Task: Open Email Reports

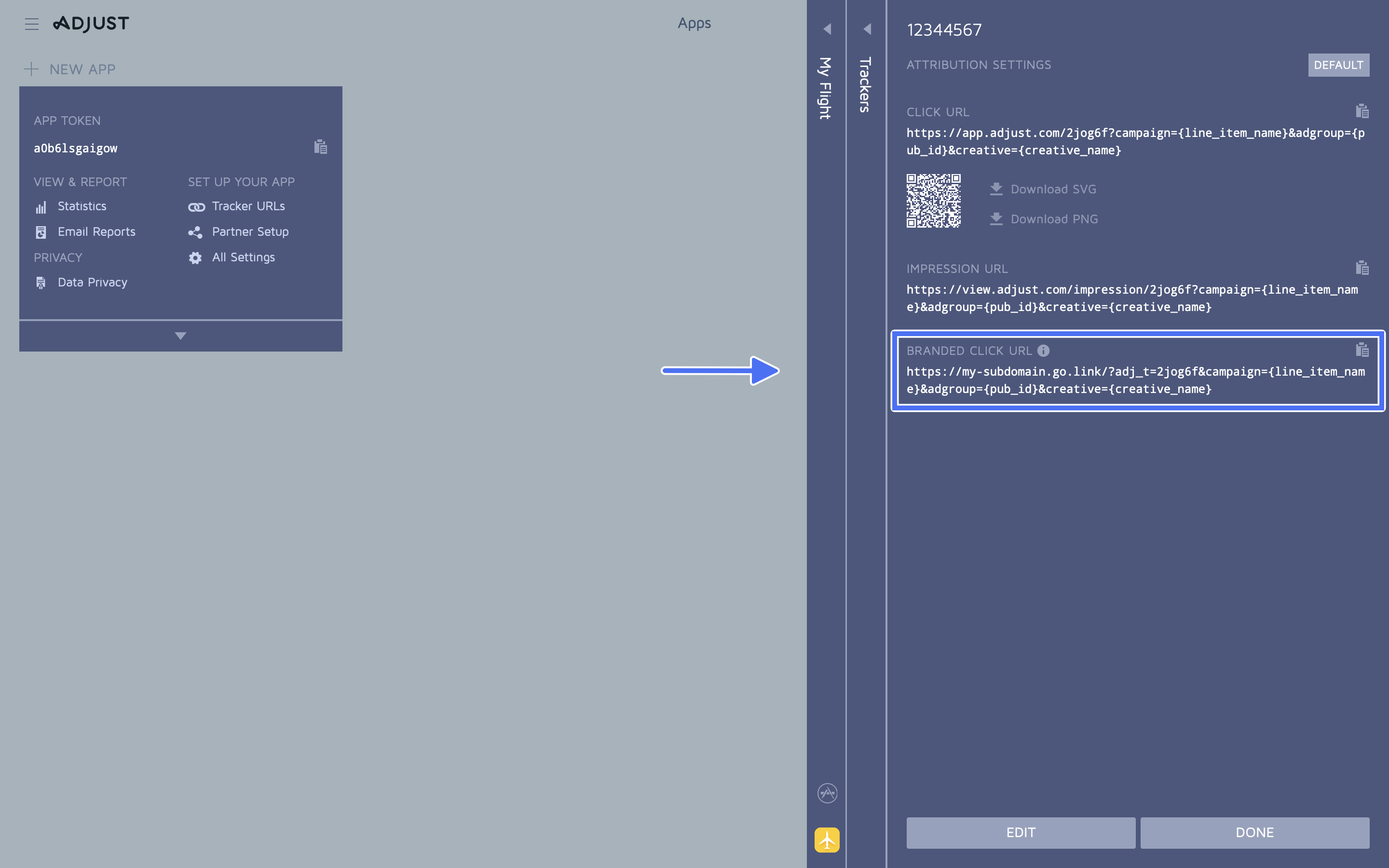Action: coord(96,232)
